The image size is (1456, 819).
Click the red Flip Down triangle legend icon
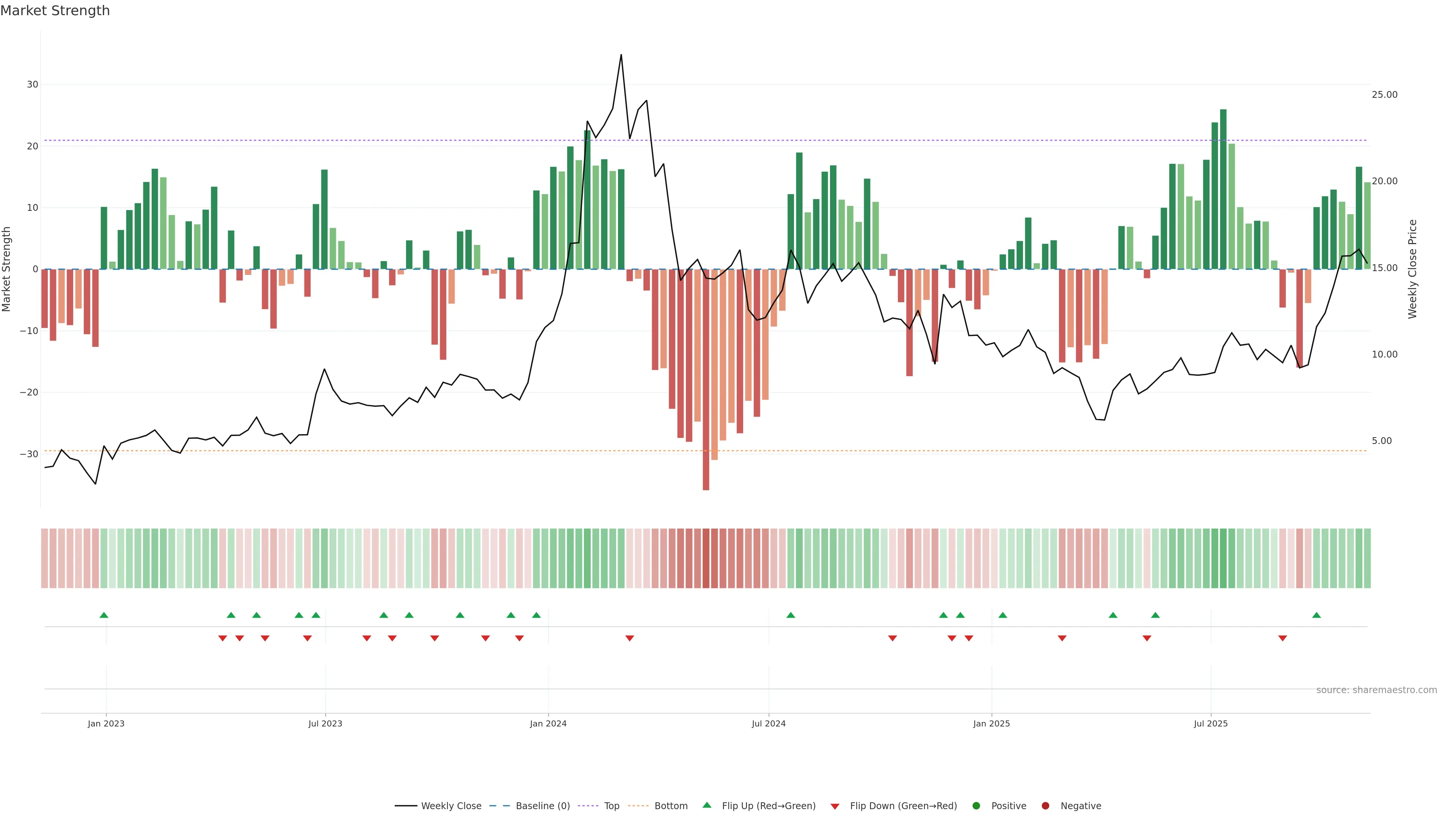coord(835,806)
